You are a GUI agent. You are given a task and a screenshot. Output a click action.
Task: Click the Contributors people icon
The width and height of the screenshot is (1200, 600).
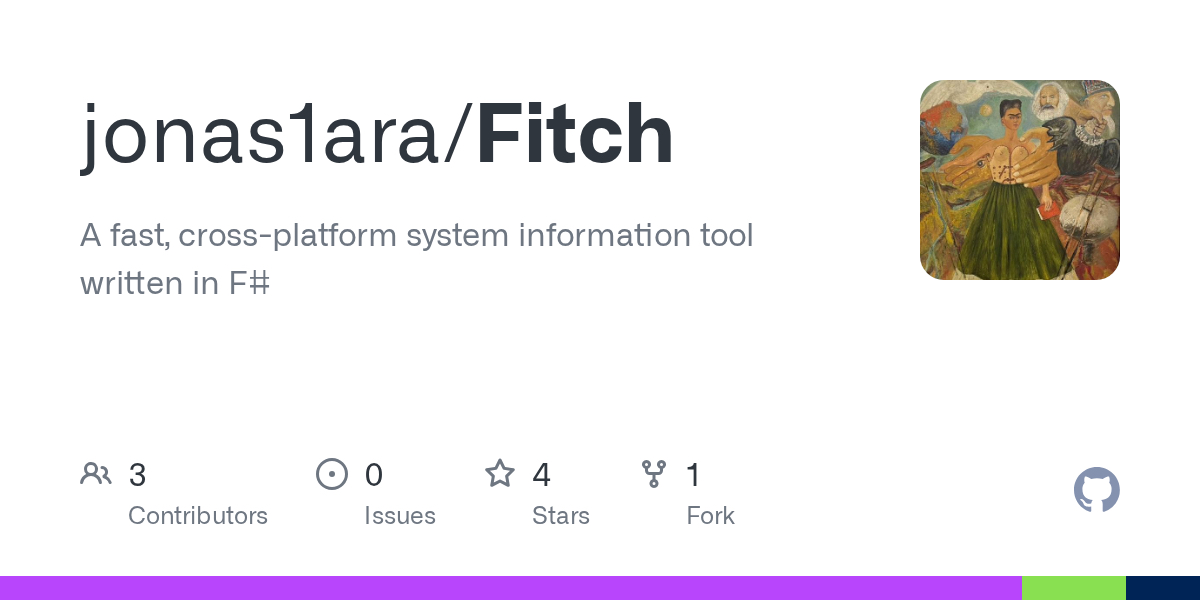click(96, 474)
